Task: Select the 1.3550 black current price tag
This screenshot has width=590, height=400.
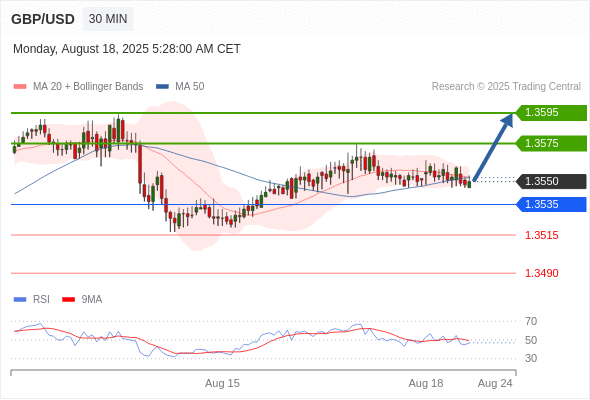Action: (551, 181)
